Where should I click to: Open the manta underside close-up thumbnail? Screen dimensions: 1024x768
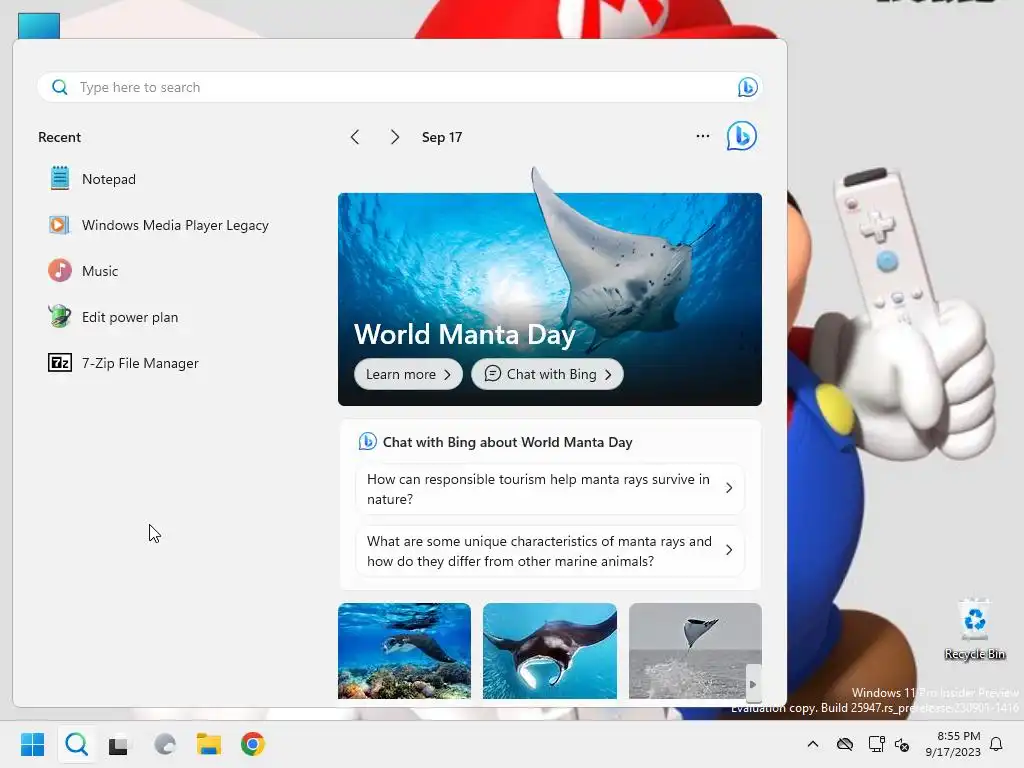coord(550,651)
